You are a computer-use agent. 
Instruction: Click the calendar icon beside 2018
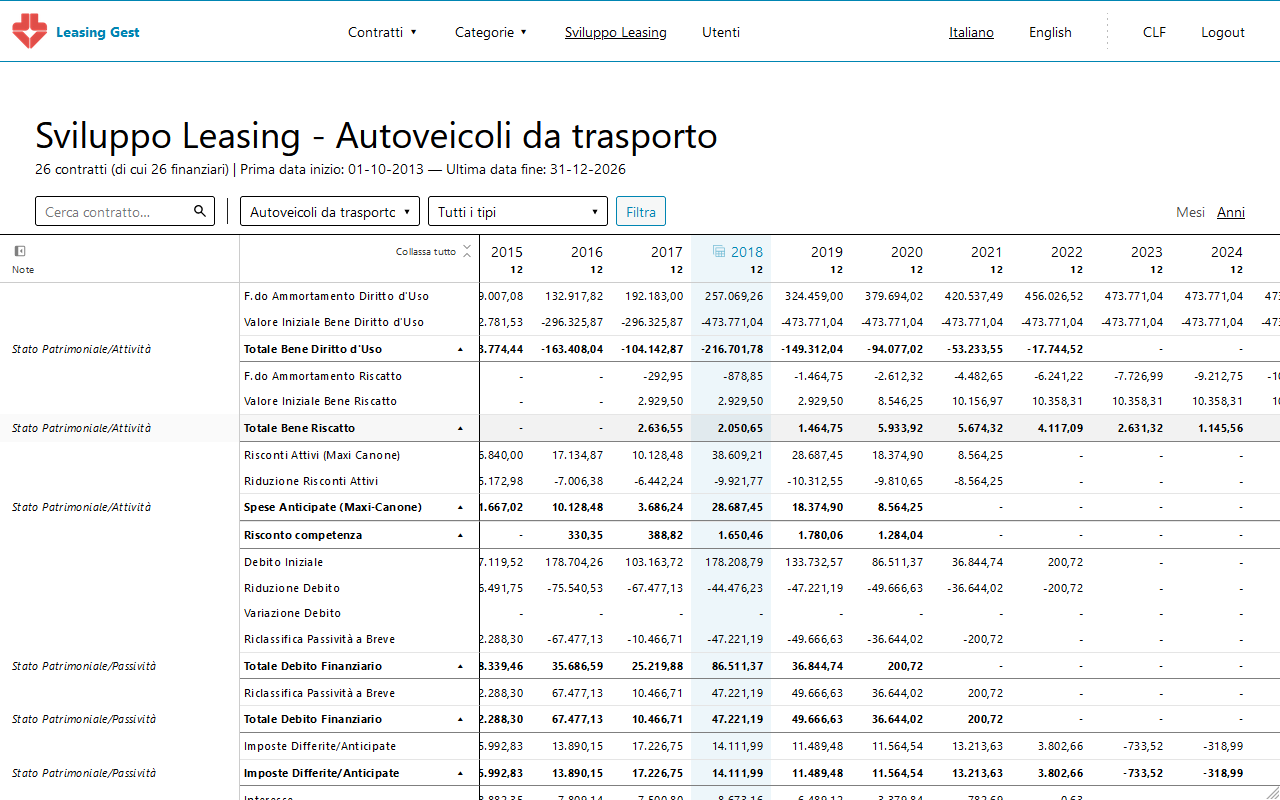(x=719, y=252)
